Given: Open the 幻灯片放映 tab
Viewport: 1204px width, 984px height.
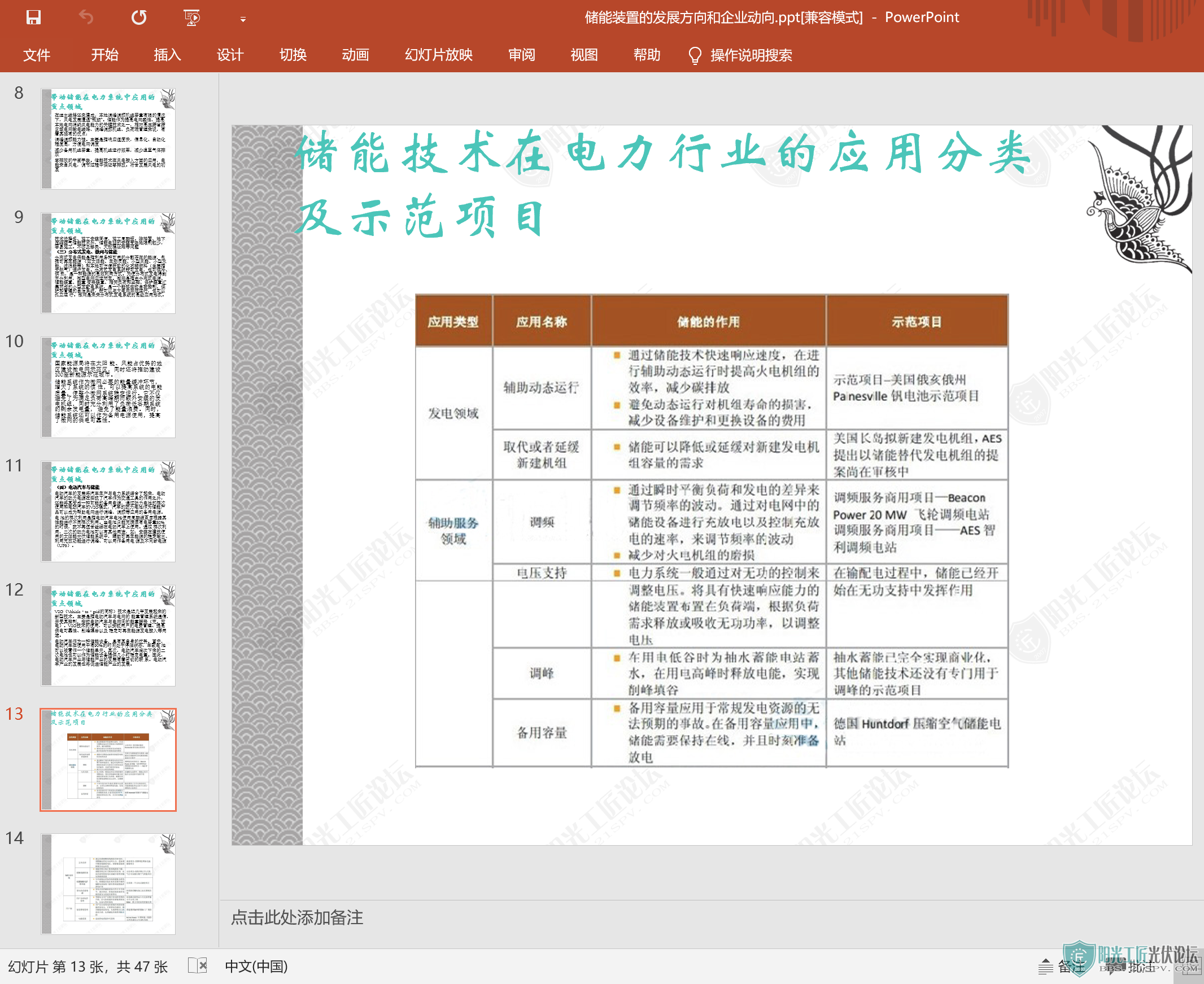Looking at the screenshot, I should pos(439,55).
